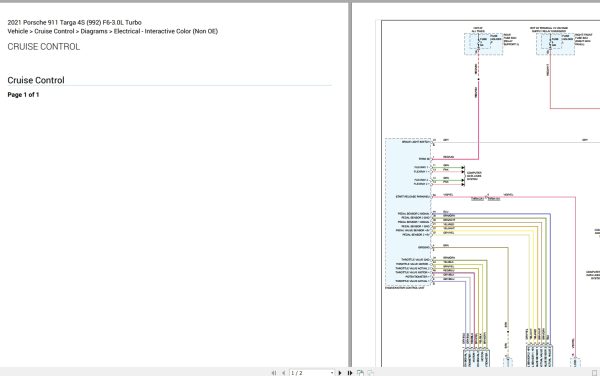Image resolution: width=600 pixels, height=376 pixels.
Task: Click the "Cruise Control" section title
Action: 36,80
